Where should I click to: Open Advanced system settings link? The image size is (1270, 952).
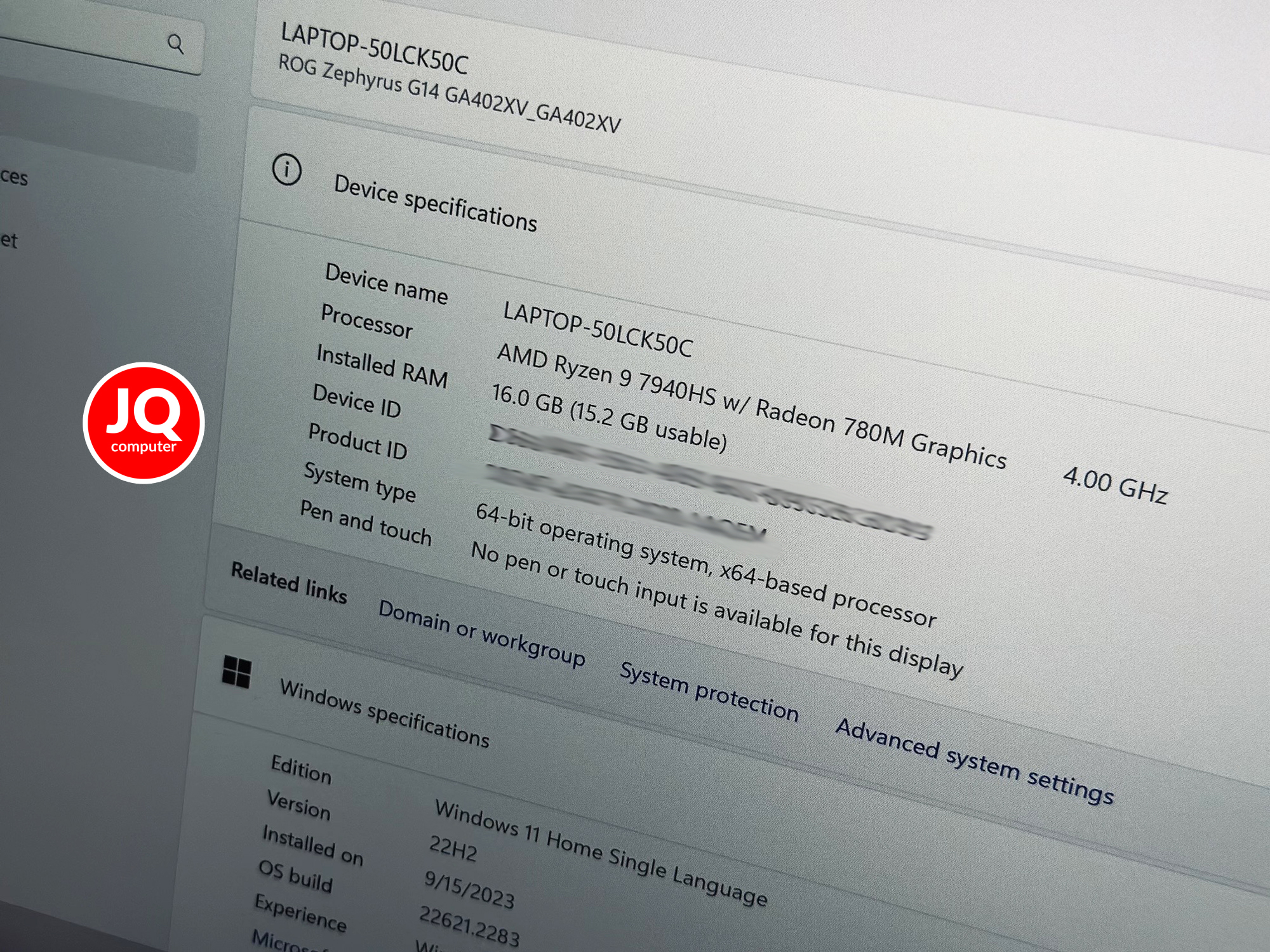975,761
